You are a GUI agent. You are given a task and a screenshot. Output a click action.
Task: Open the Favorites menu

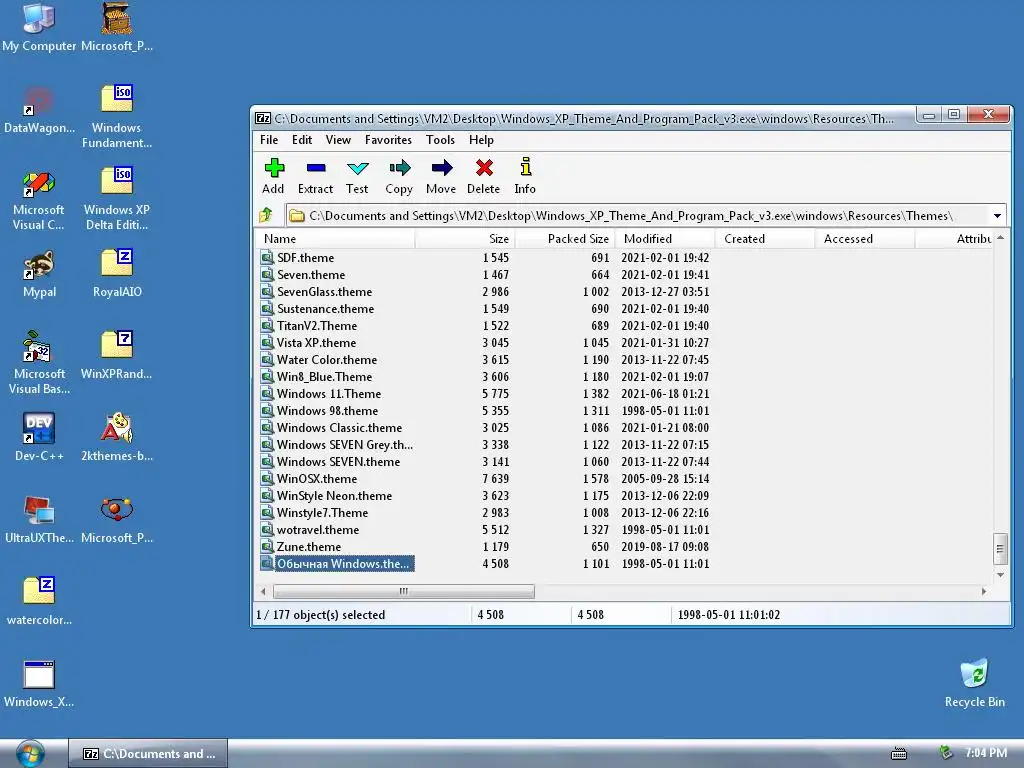point(389,140)
